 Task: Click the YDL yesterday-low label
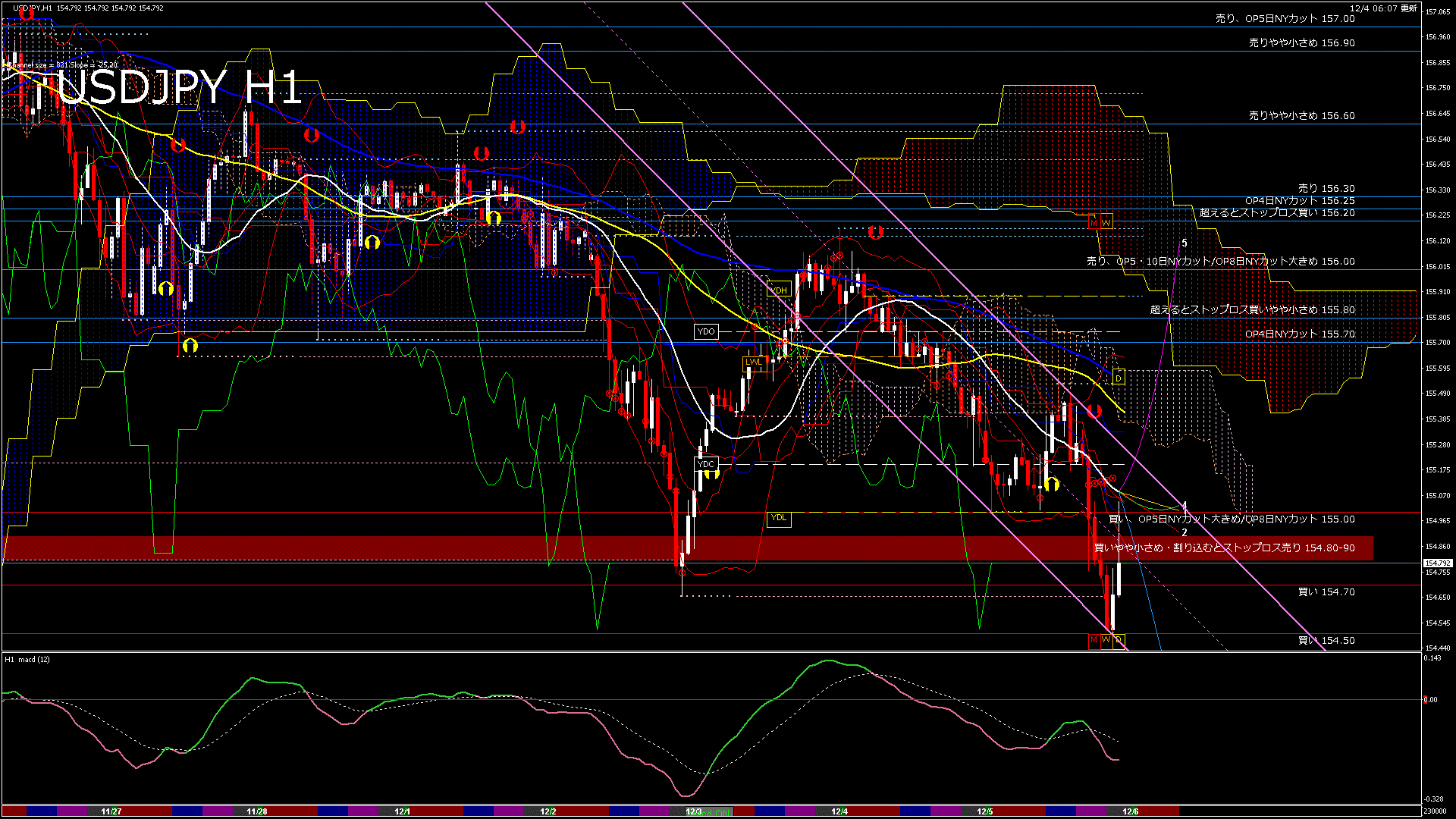tap(779, 518)
